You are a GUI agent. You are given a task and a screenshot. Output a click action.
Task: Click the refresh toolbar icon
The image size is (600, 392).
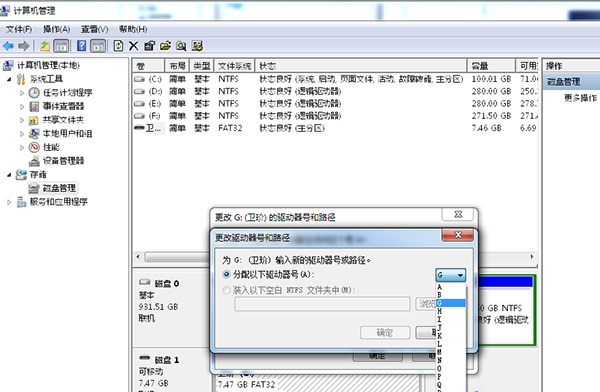coord(118,46)
